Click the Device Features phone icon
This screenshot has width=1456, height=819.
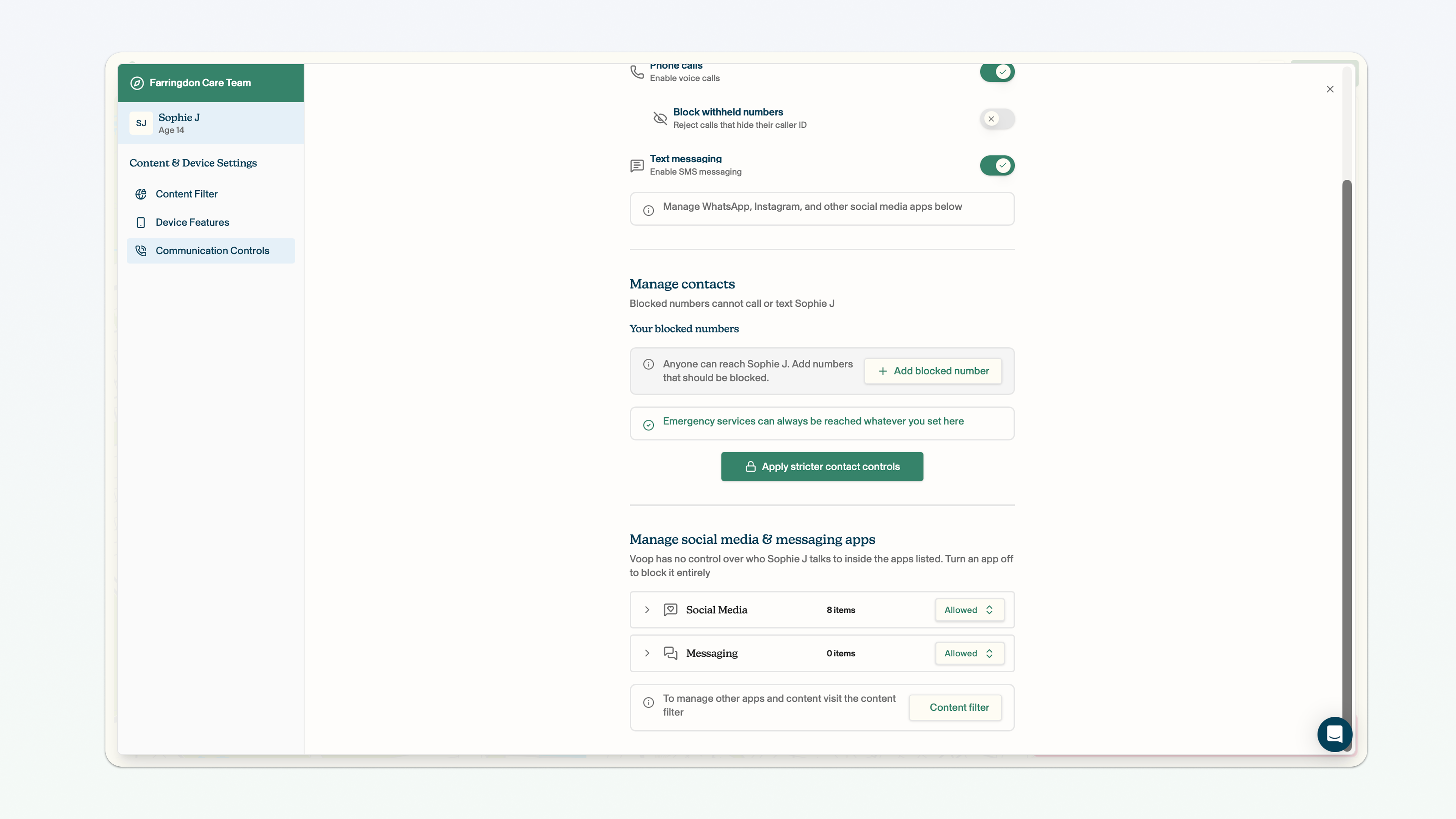click(141, 223)
